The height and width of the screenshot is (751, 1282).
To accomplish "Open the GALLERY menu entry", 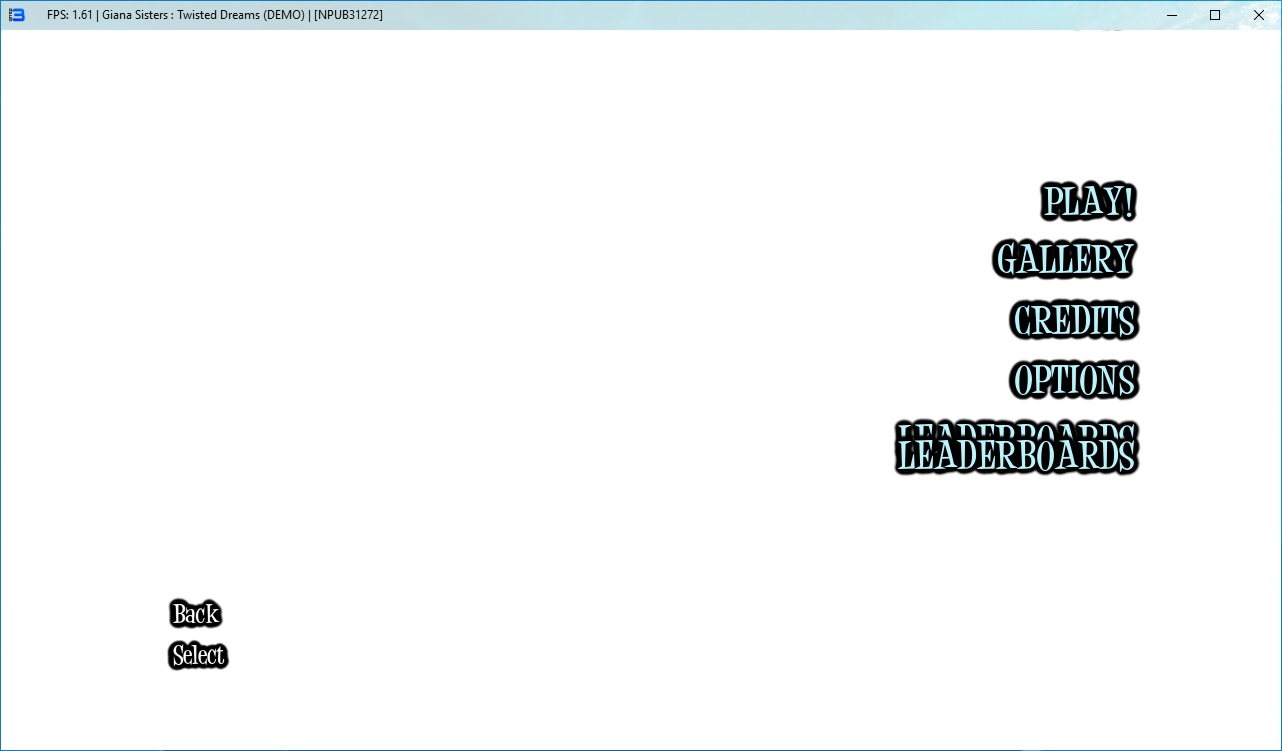I will click(1065, 260).
